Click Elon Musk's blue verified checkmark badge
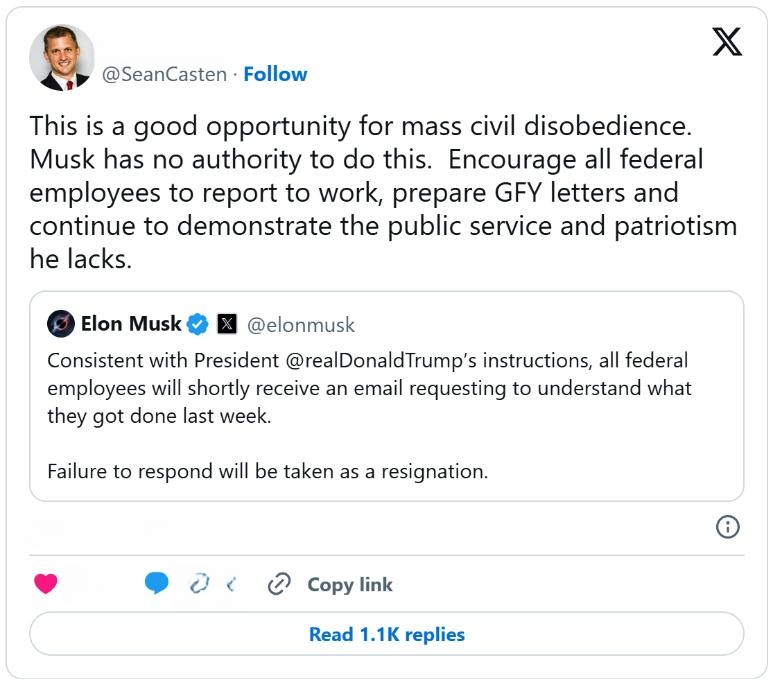The width and height of the screenshot is (773, 680). (x=198, y=324)
